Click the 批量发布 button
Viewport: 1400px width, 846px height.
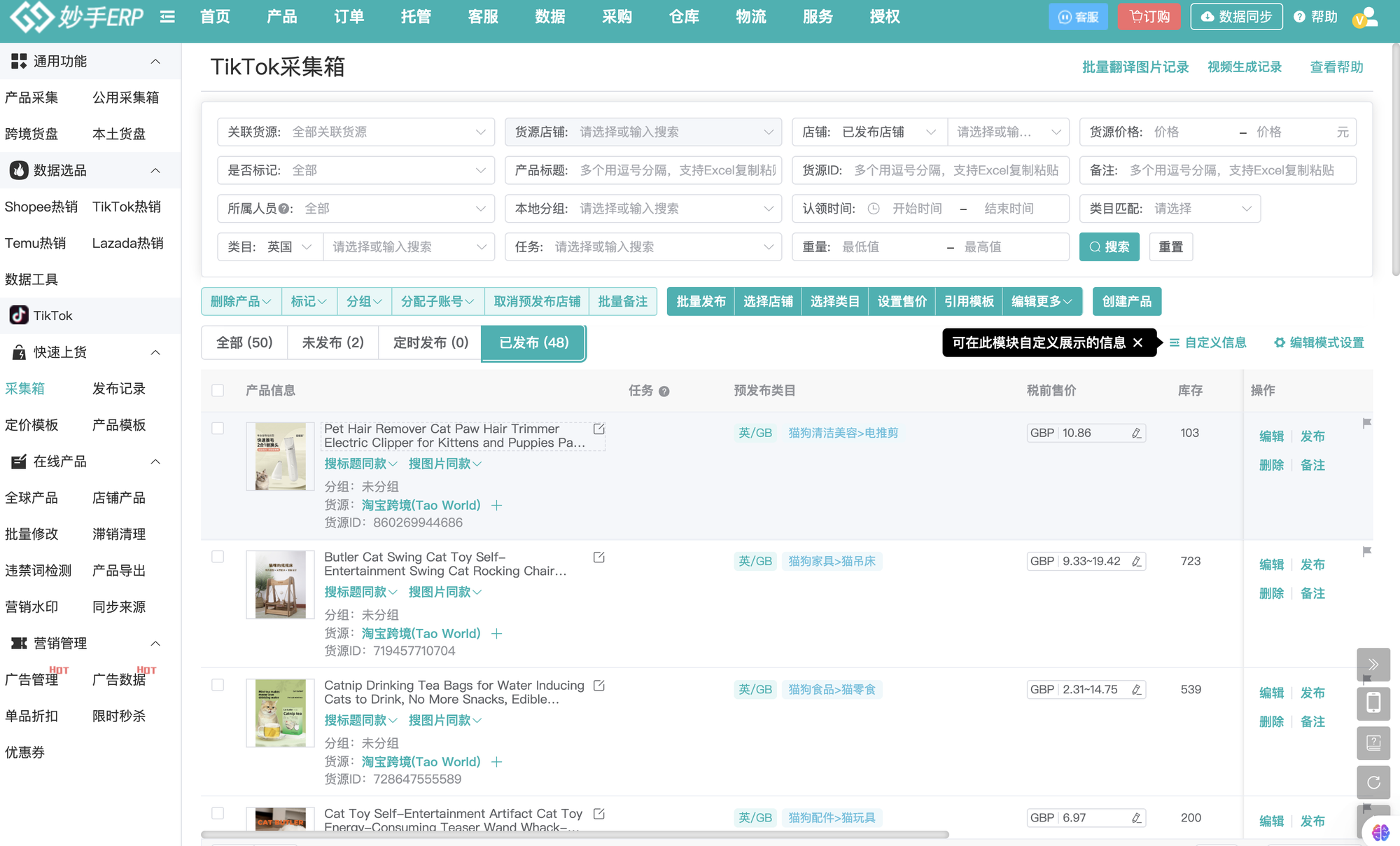(x=701, y=301)
